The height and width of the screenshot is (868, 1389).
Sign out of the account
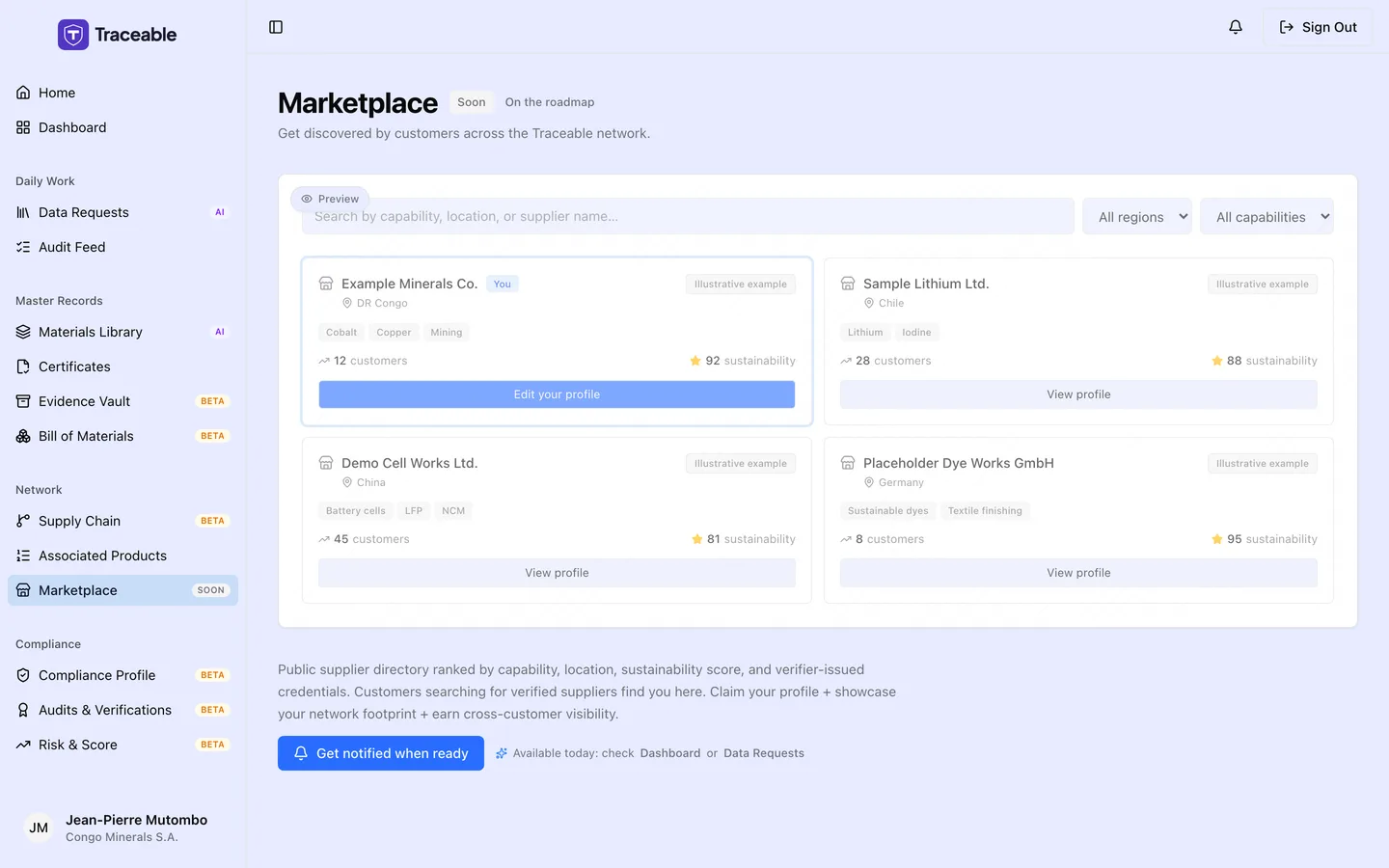[1318, 27]
